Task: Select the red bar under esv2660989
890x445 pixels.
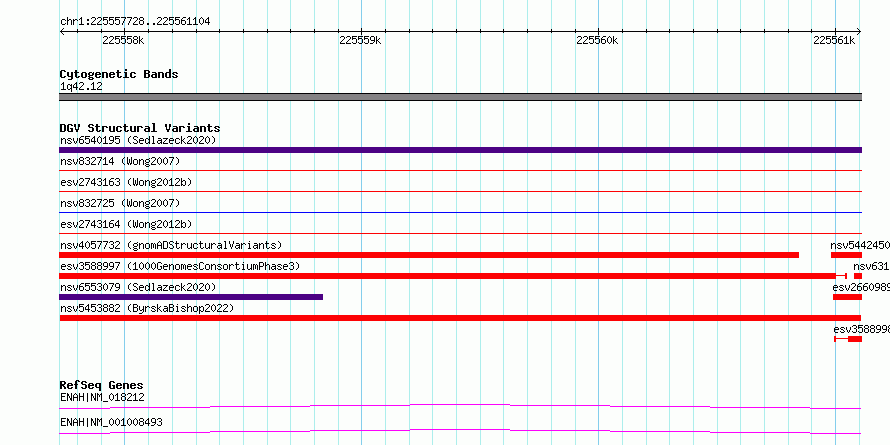Action: (847, 297)
